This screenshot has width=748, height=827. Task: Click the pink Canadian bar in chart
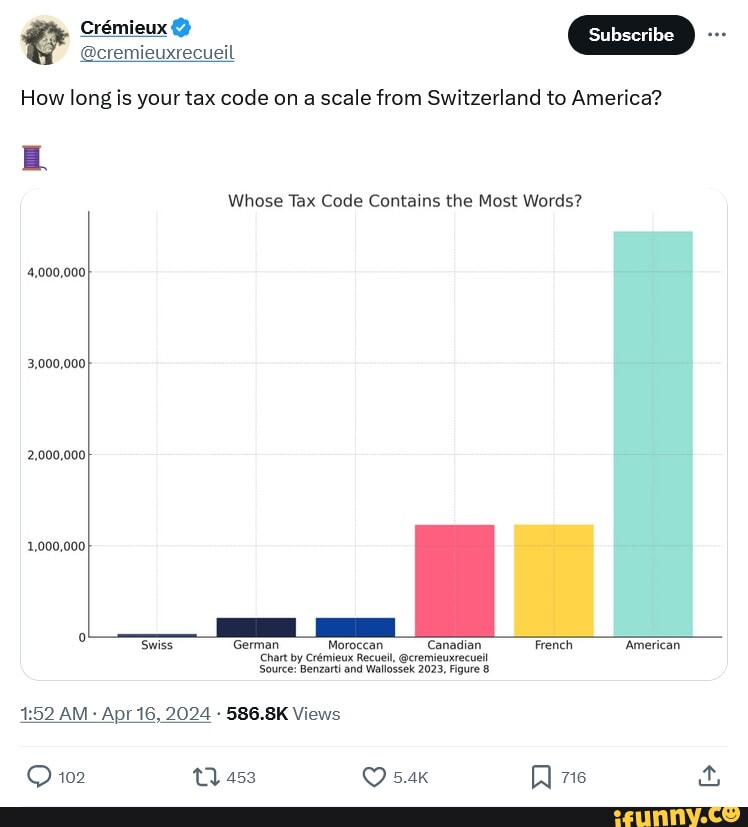(454, 580)
